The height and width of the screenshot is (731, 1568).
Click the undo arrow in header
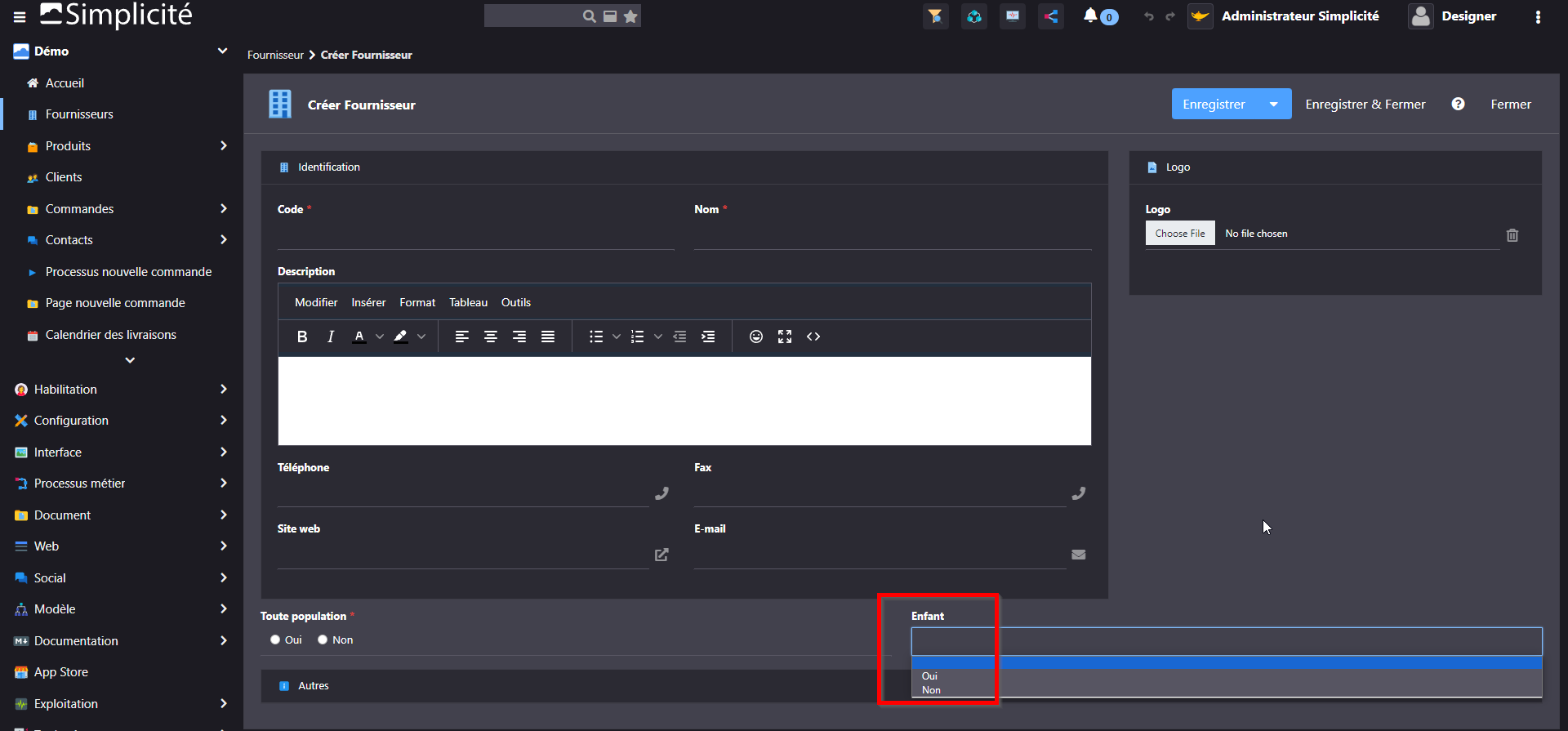(1149, 16)
